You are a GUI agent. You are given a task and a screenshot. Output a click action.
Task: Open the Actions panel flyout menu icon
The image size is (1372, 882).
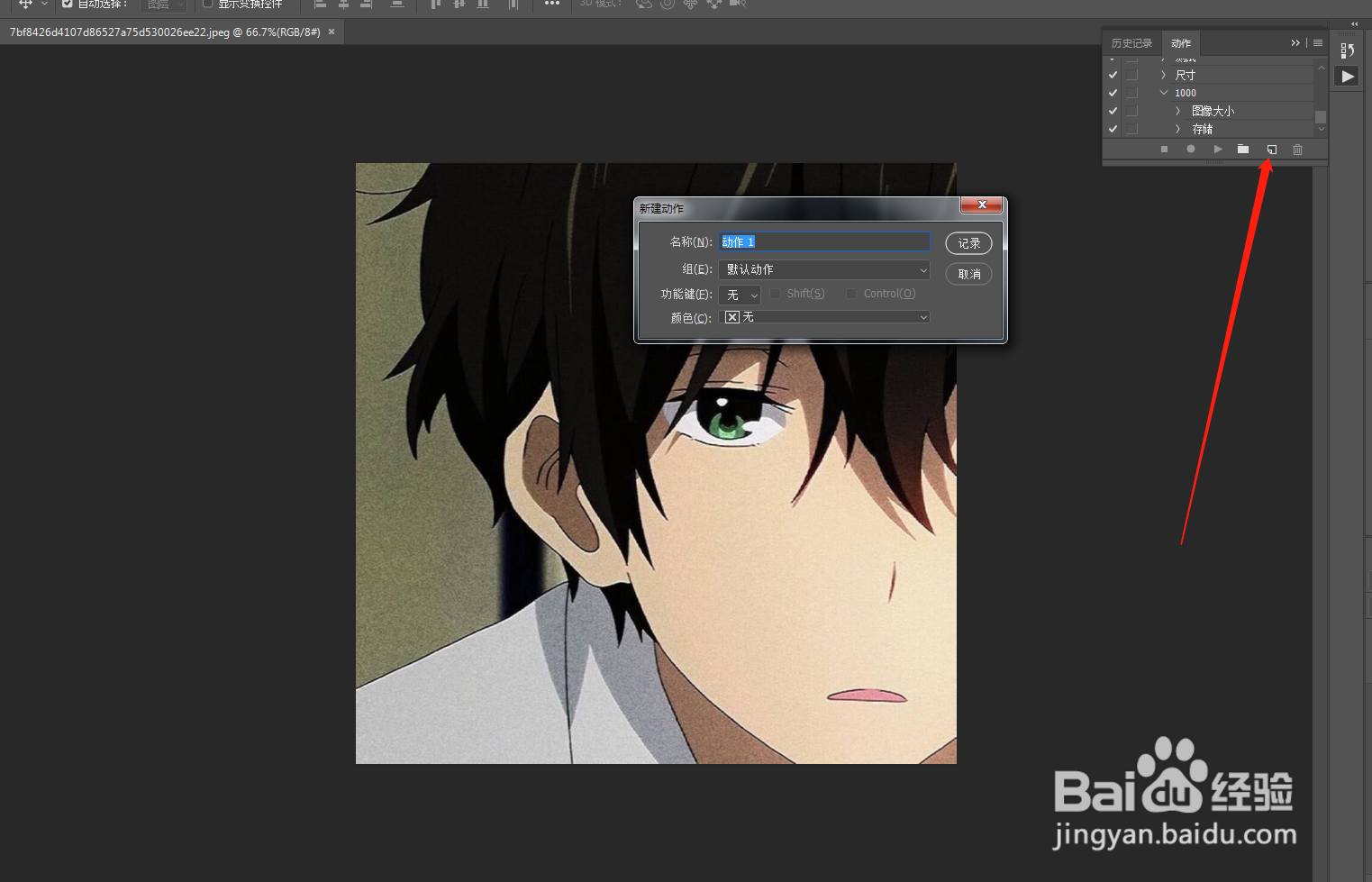click(x=1318, y=42)
